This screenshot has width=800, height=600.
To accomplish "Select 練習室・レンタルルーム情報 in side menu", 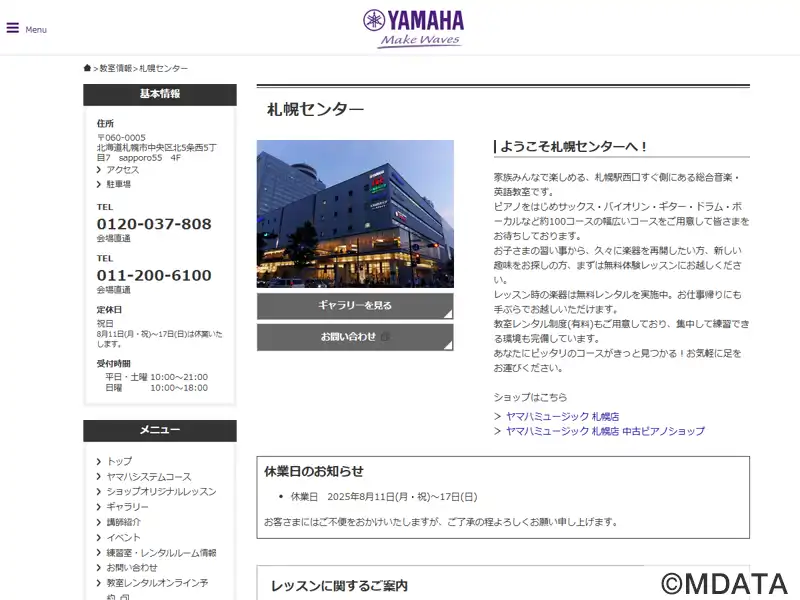I will pos(161,553).
